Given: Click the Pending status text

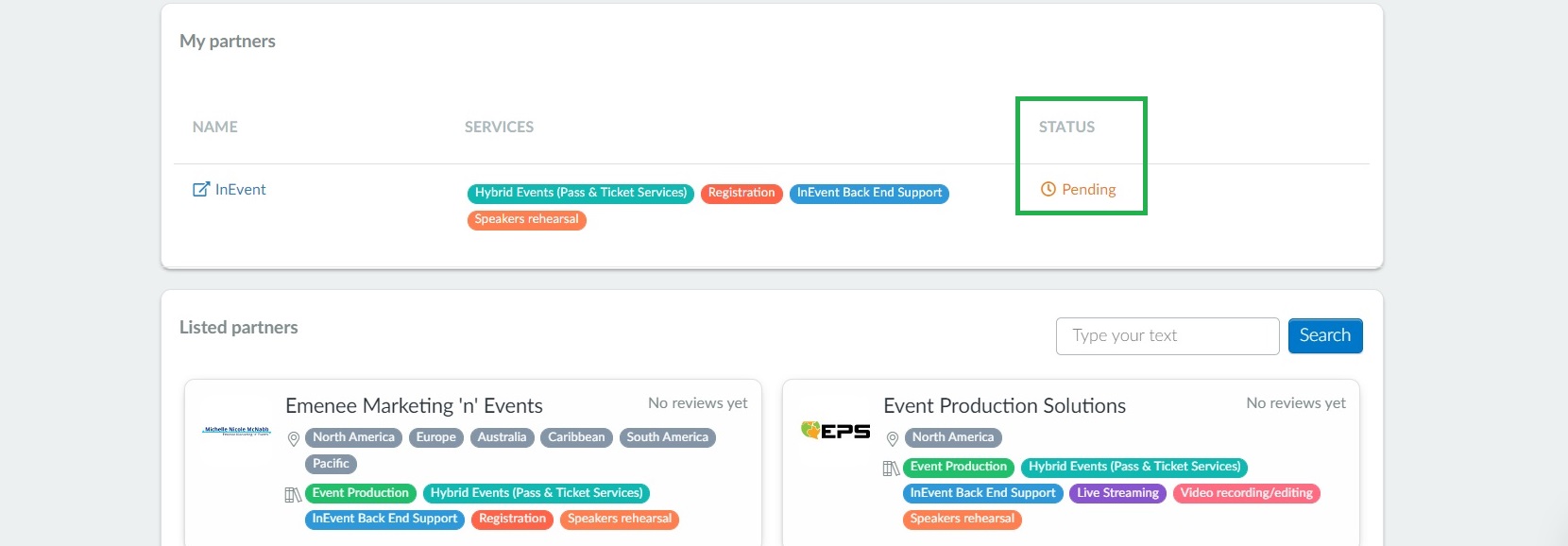Looking at the screenshot, I should tap(1088, 189).
